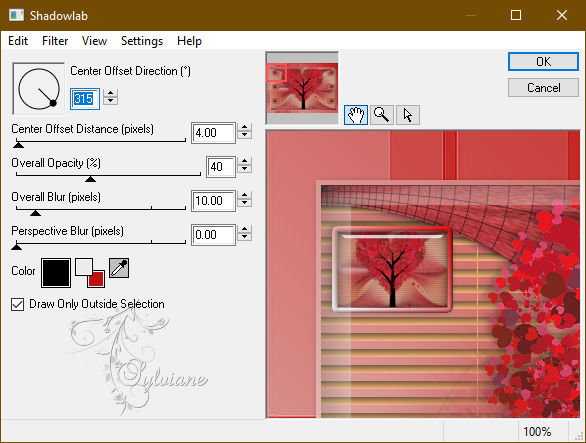This screenshot has height=443, width=586.
Task: Open the Settings menu
Action: click(142, 41)
